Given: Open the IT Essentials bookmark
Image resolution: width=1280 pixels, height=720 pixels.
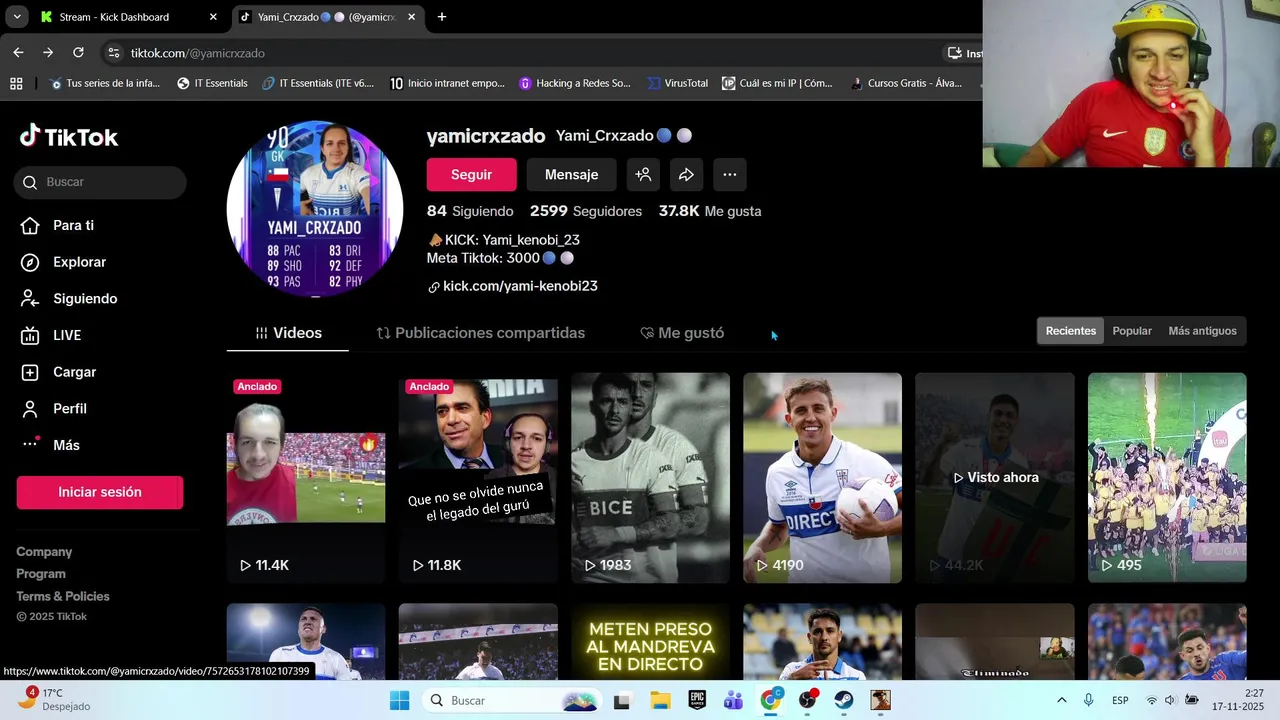Looking at the screenshot, I should point(212,84).
